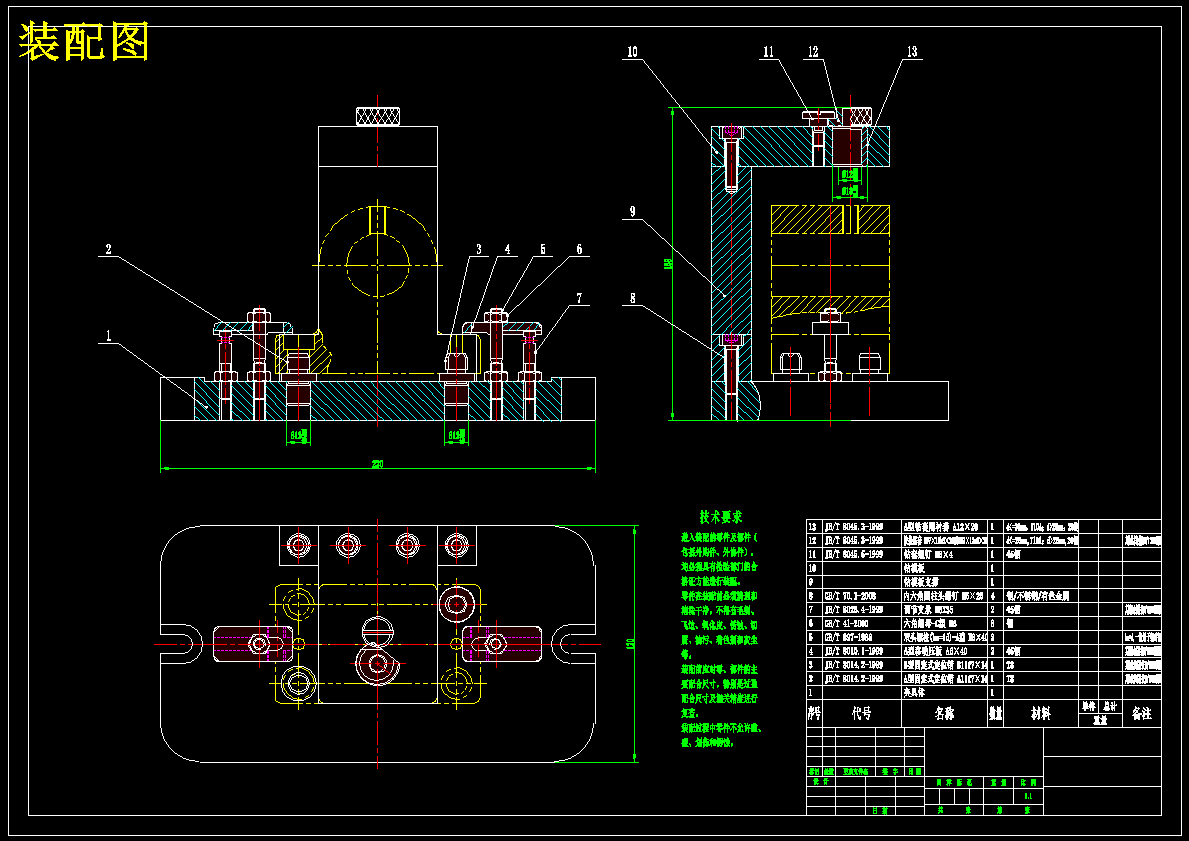
Task: Click the 总计 sub-header in parts table
Action: (x=1110, y=707)
